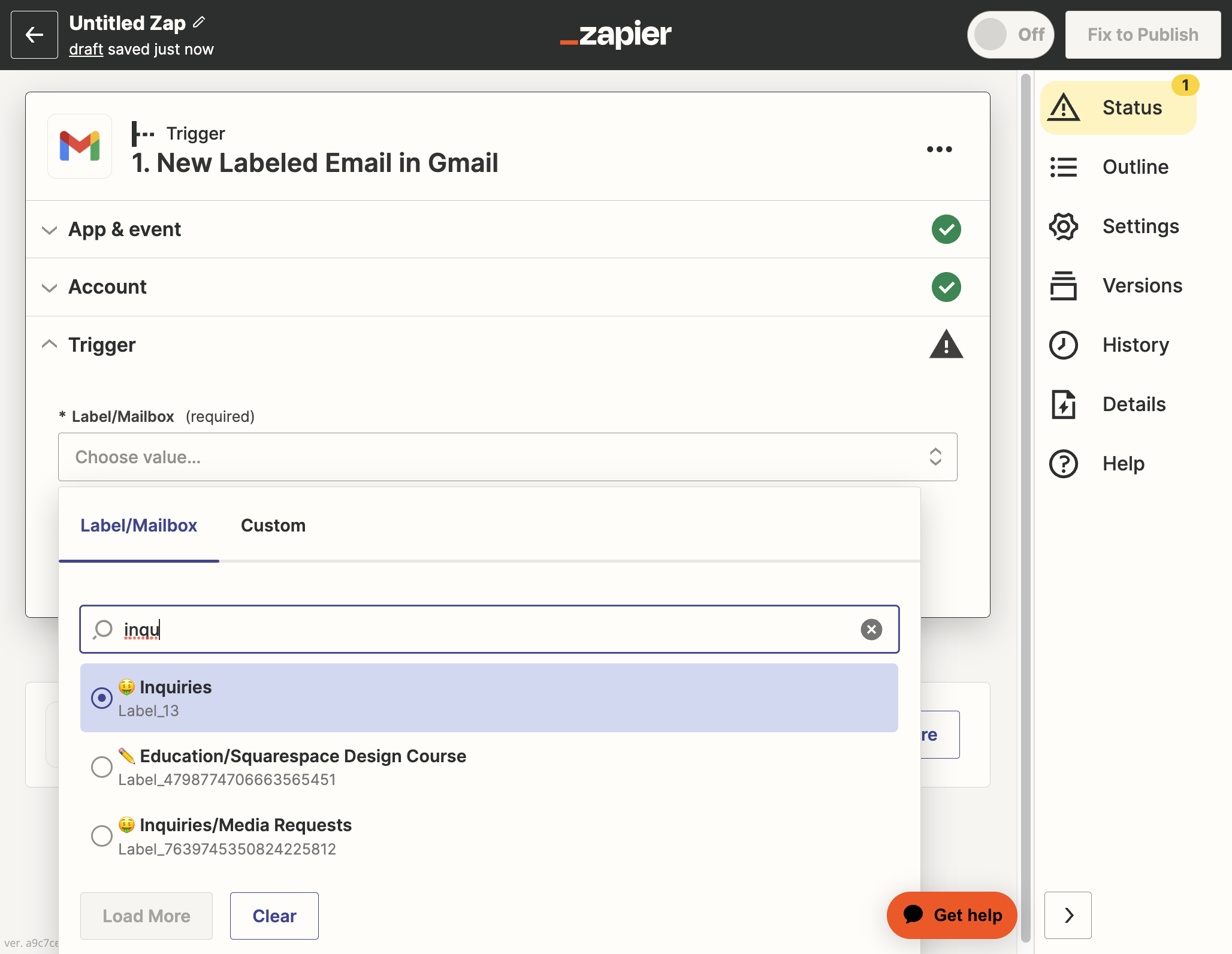Open the Settings gear icon
The width and height of the screenshot is (1232, 954).
(x=1064, y=227)
